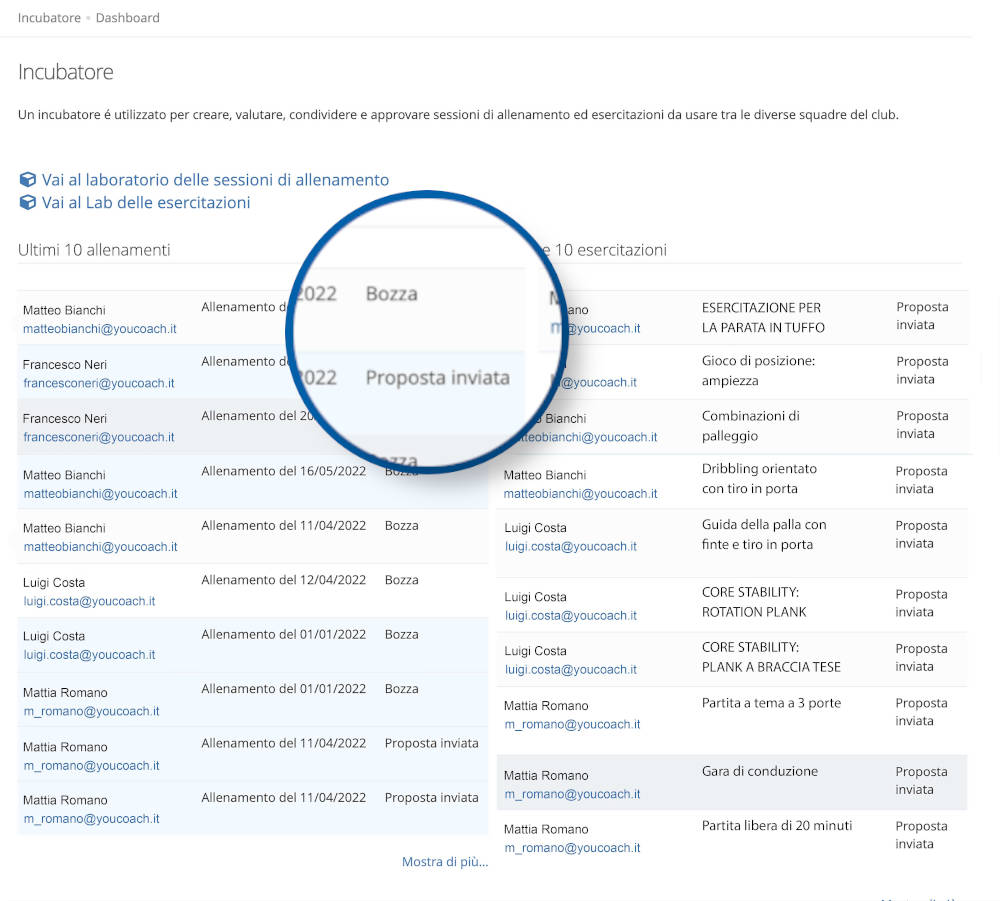This screenshot has width=1000, height=901.
Task: Click the cube icon beside the training sessions lab link
Action: coord(28,180)
